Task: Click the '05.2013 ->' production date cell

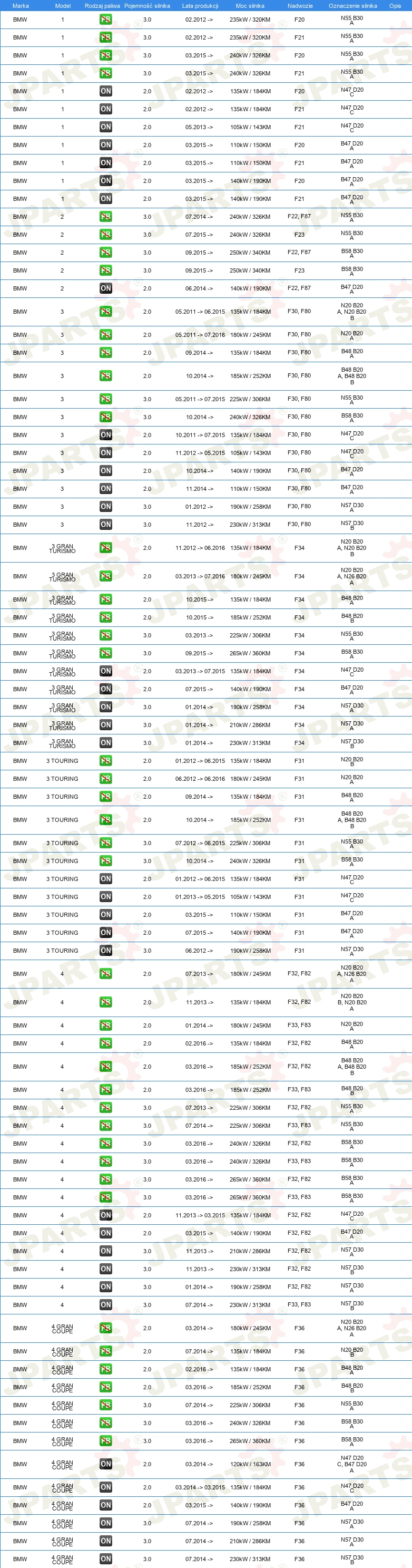Action: coord(199,127)
